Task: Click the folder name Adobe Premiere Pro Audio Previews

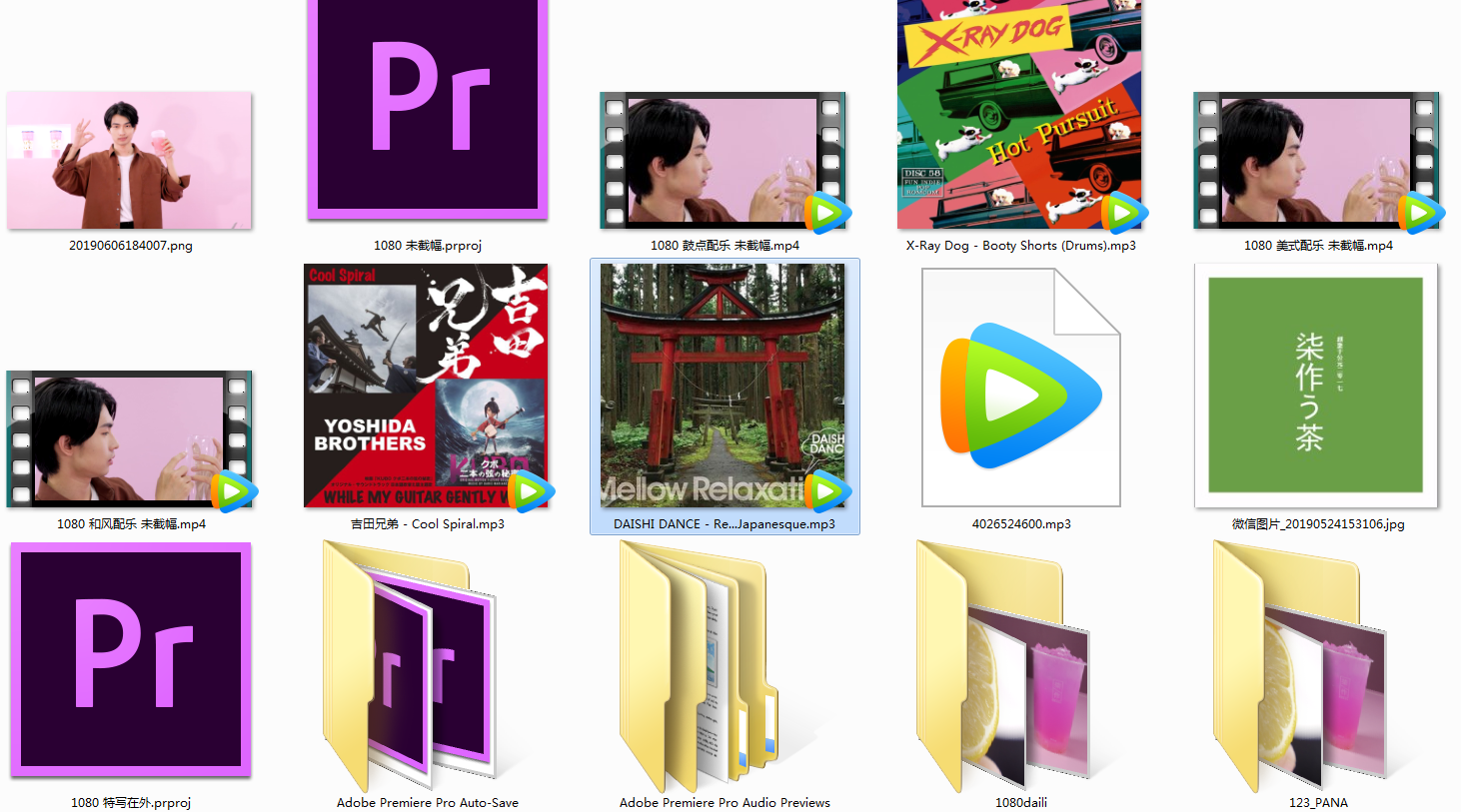Action: (725, 803)
